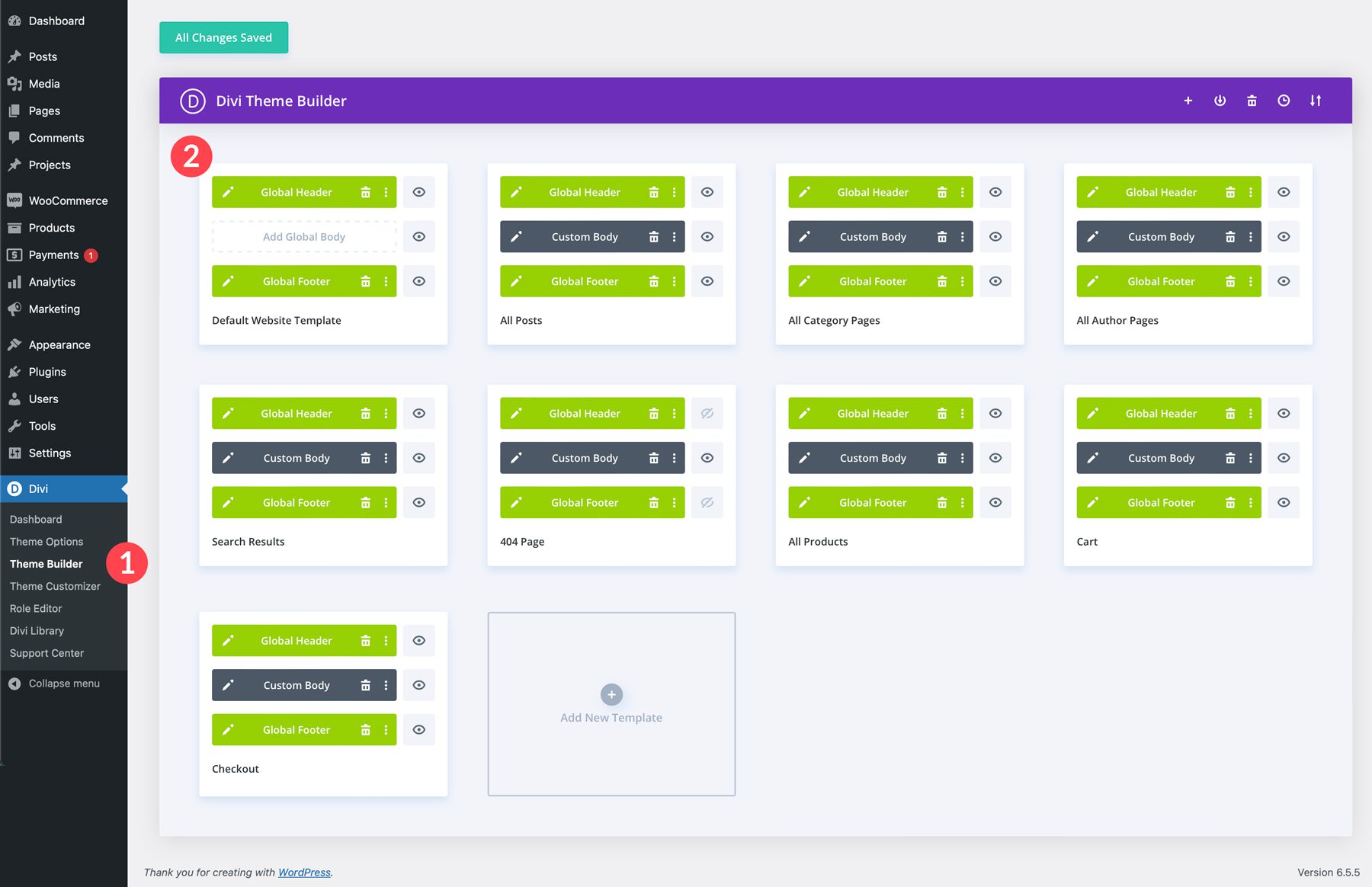This screenshot has width=1372, height=887.
Task: Show the hidden Global Footer on 404 Page
Action: pyautogui.click(x=707, y=502)
